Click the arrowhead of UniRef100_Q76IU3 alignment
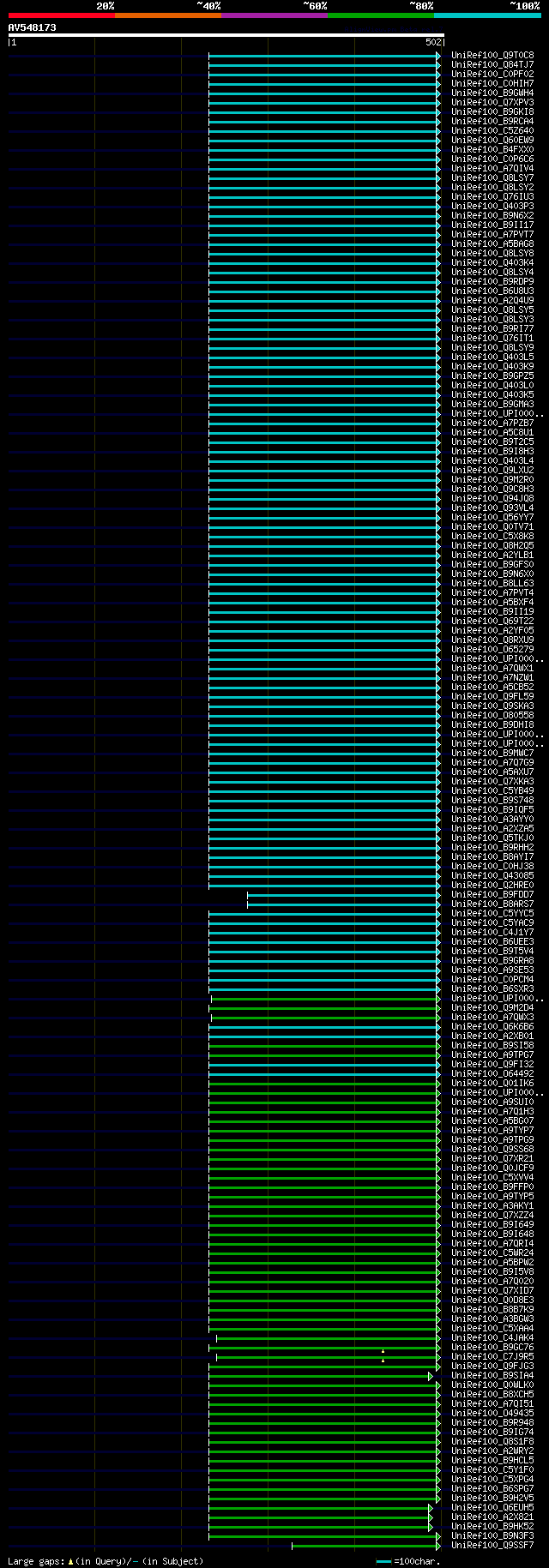549x1568 pixels. click(x=438, y=197)
